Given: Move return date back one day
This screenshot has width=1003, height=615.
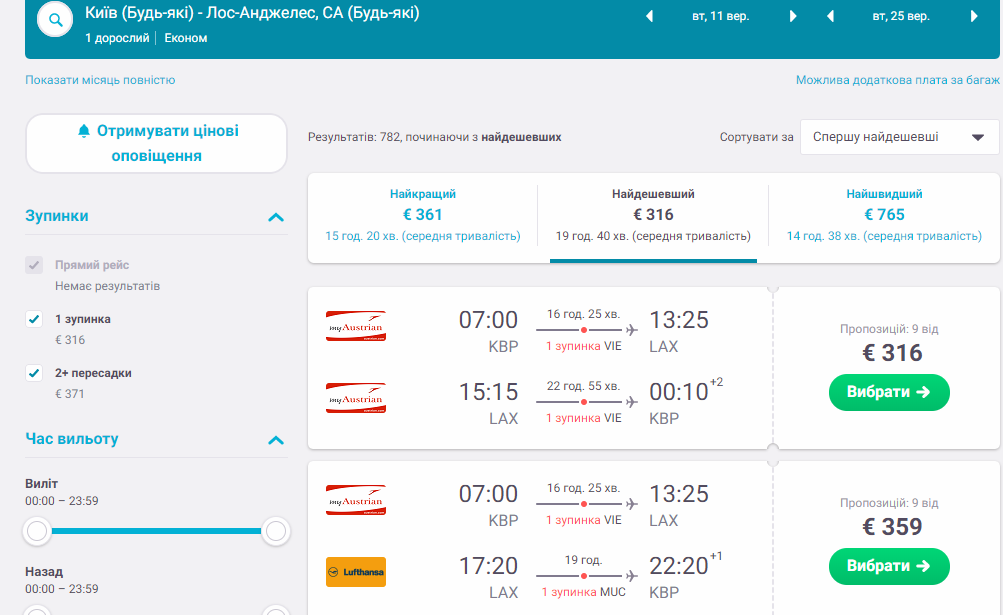Looking at the screenshot, I should (x=830, y=17).
